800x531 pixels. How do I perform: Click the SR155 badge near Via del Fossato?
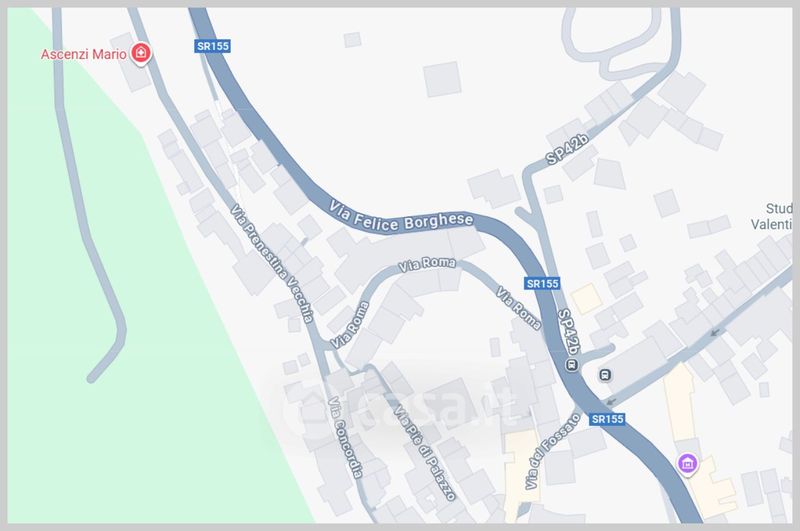[x=607, y=419]
